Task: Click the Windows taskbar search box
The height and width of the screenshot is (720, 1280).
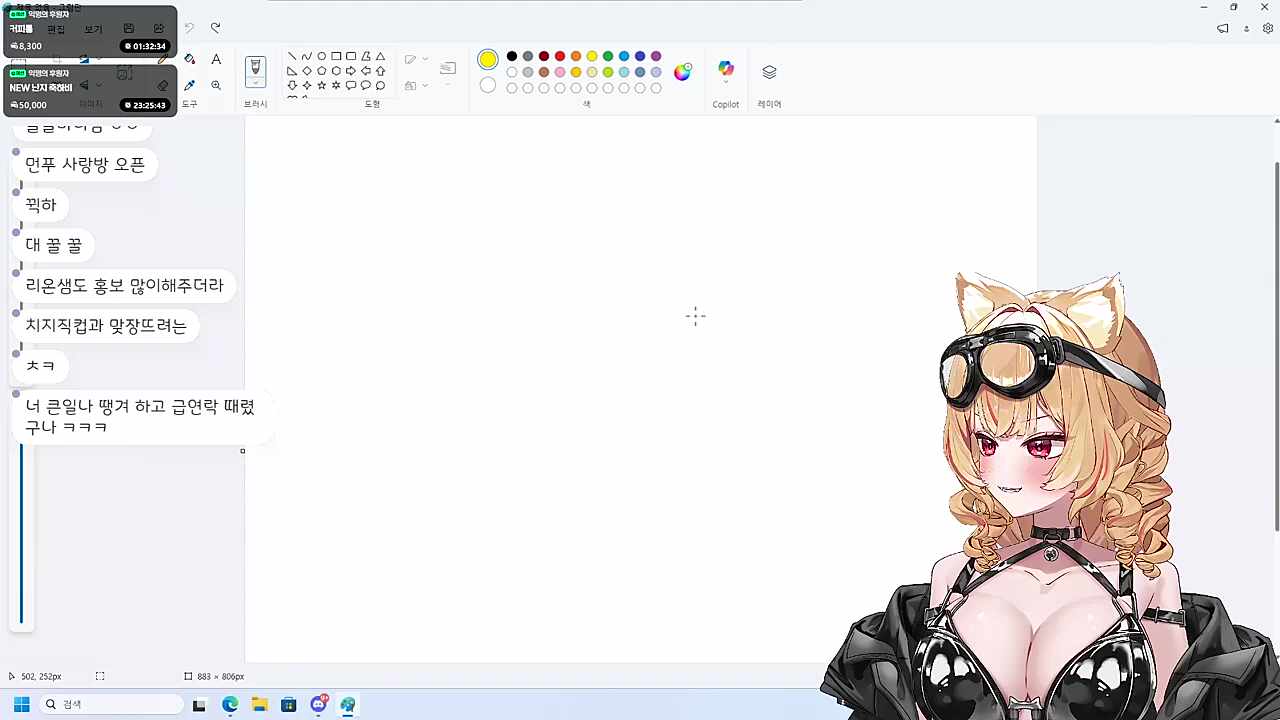Action: [x=110, y=704]
